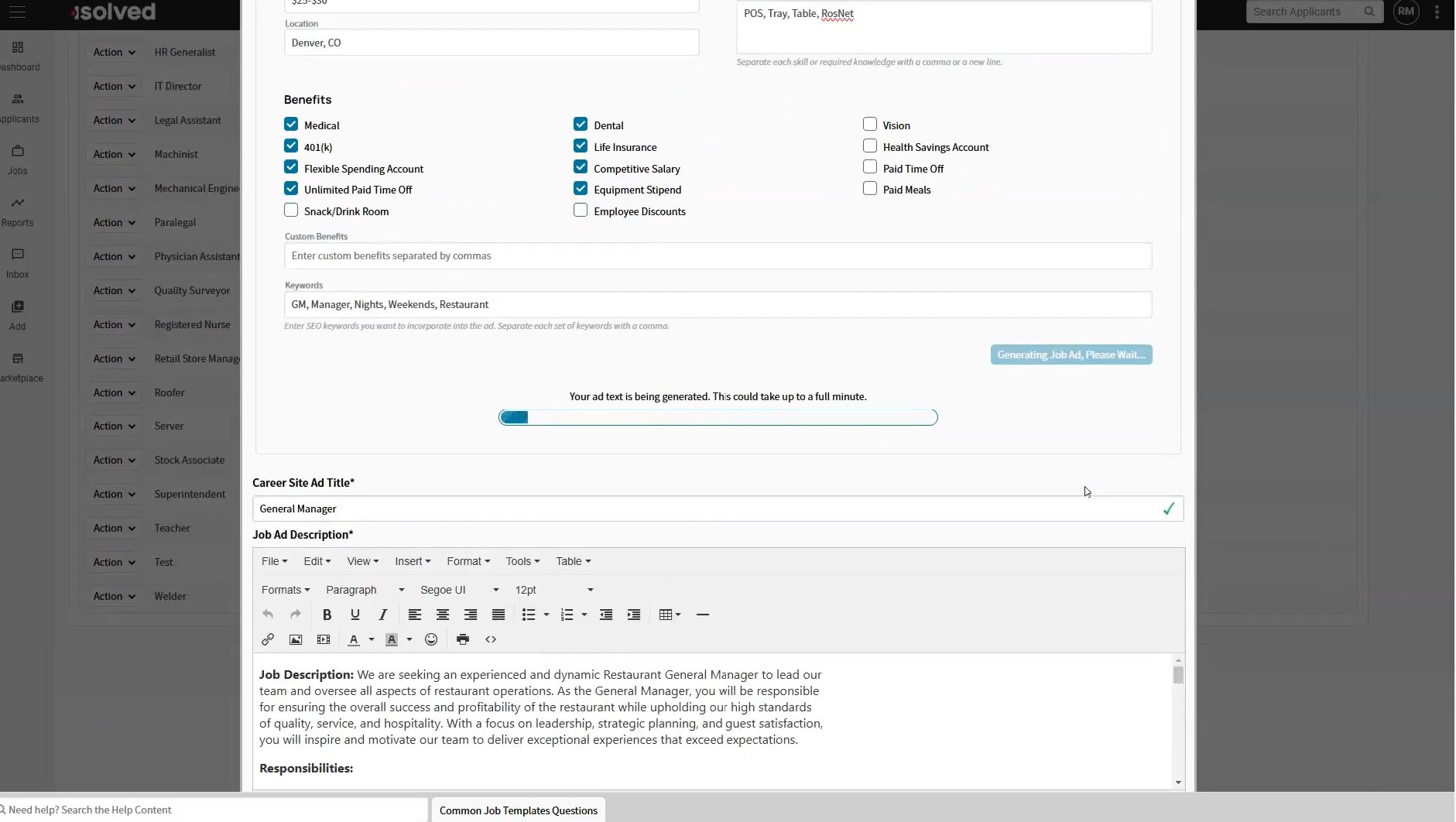Center-align text with the align center icon
The height and width of the screenshot is (822, 1456).
tap(443, 615)
